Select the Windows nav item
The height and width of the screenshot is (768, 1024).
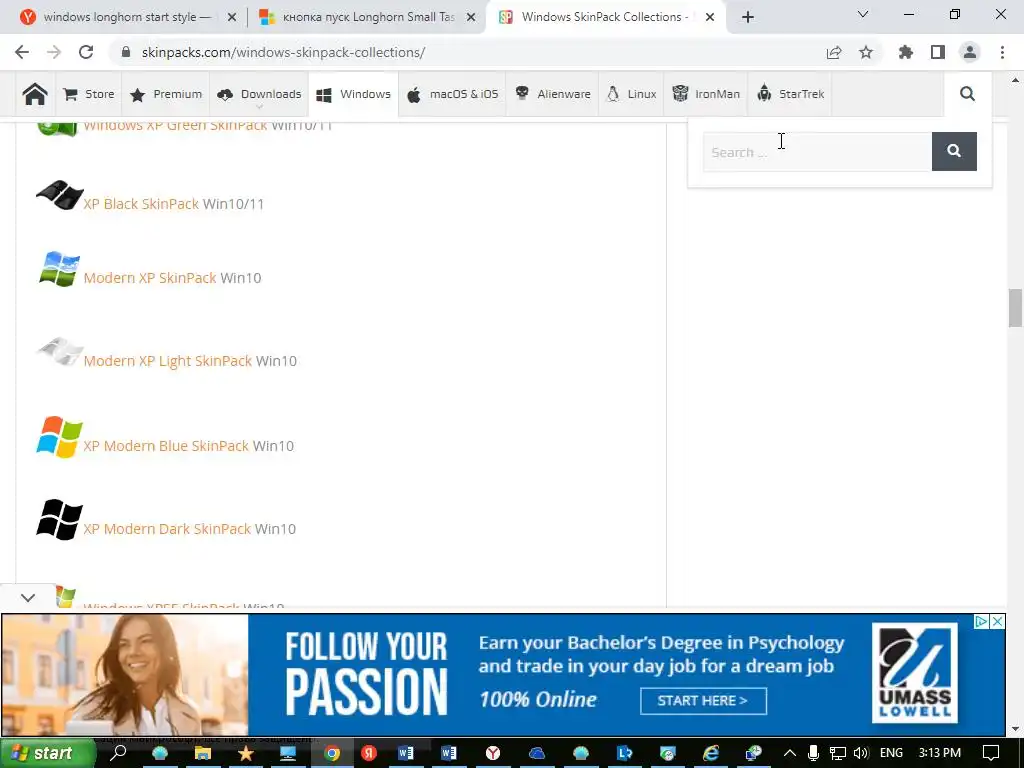[x=353, y=94]
